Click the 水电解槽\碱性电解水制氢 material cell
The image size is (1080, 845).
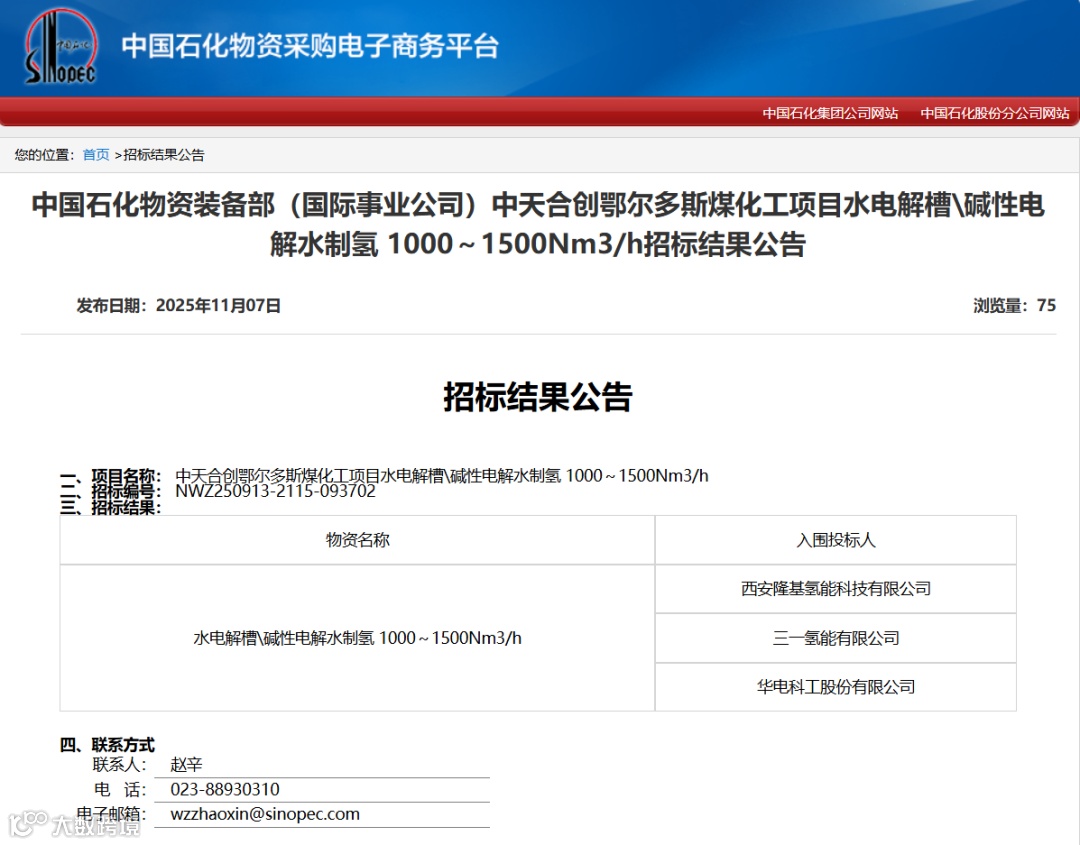(x=357, y=638)
